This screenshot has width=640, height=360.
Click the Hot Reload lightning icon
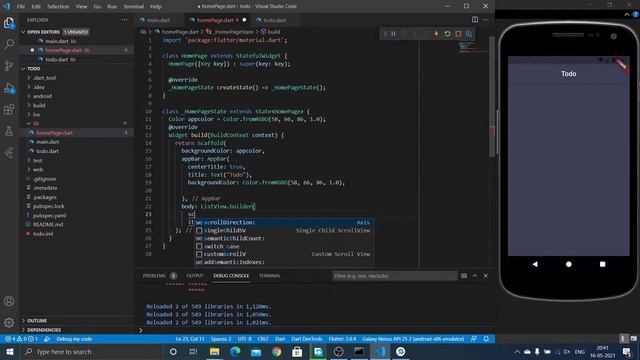(436, 34)
